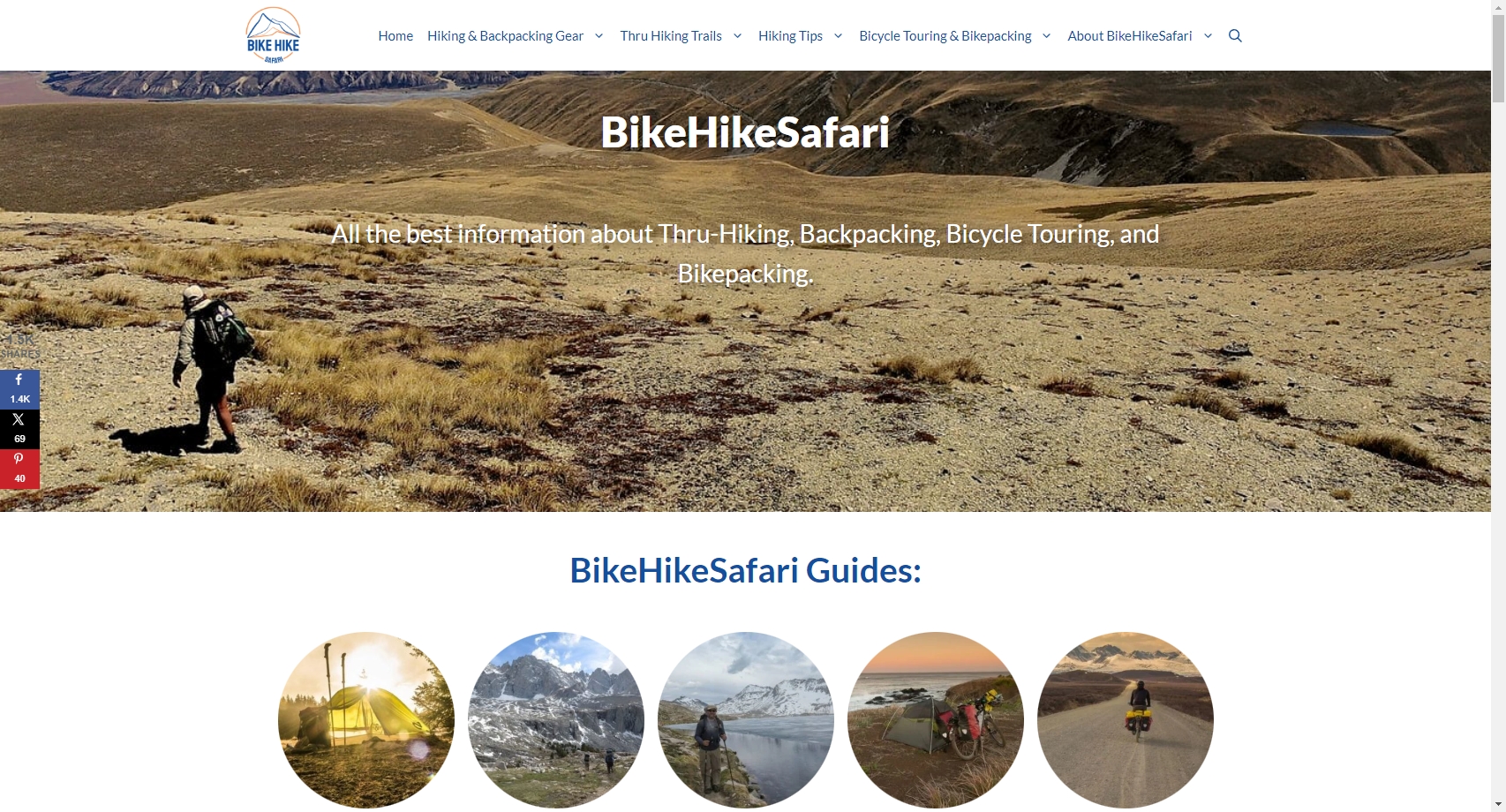Open Thru Hiking Trails menu link
1506x812 pixels.
671,36
